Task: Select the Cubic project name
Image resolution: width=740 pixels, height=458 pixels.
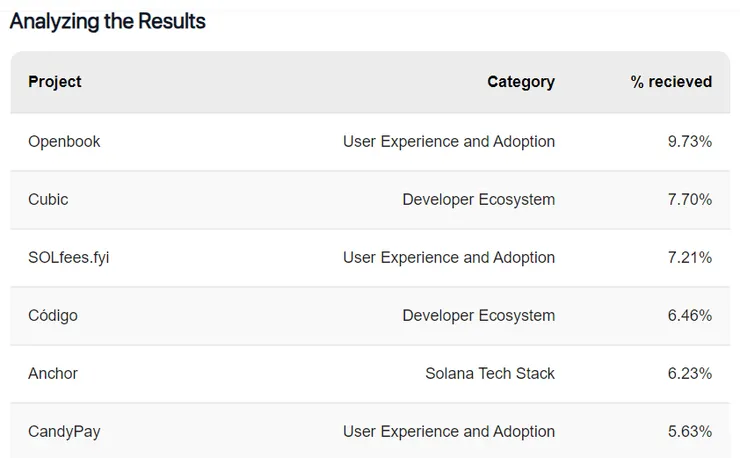Action: (x=48, y=199)
